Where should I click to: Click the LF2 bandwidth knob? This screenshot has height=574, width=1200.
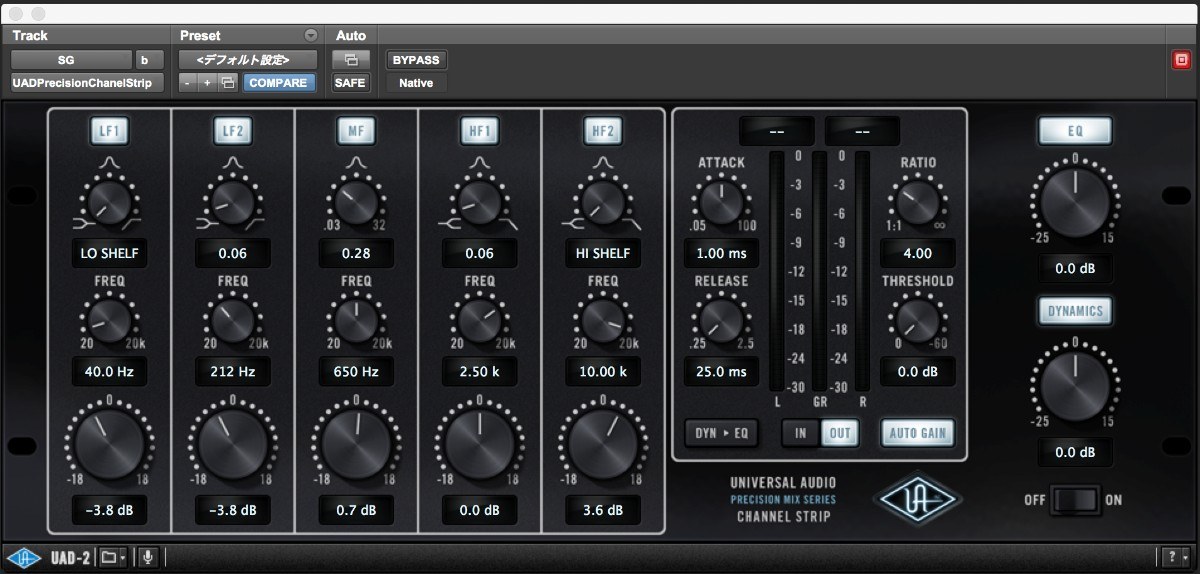click(233, 201)
